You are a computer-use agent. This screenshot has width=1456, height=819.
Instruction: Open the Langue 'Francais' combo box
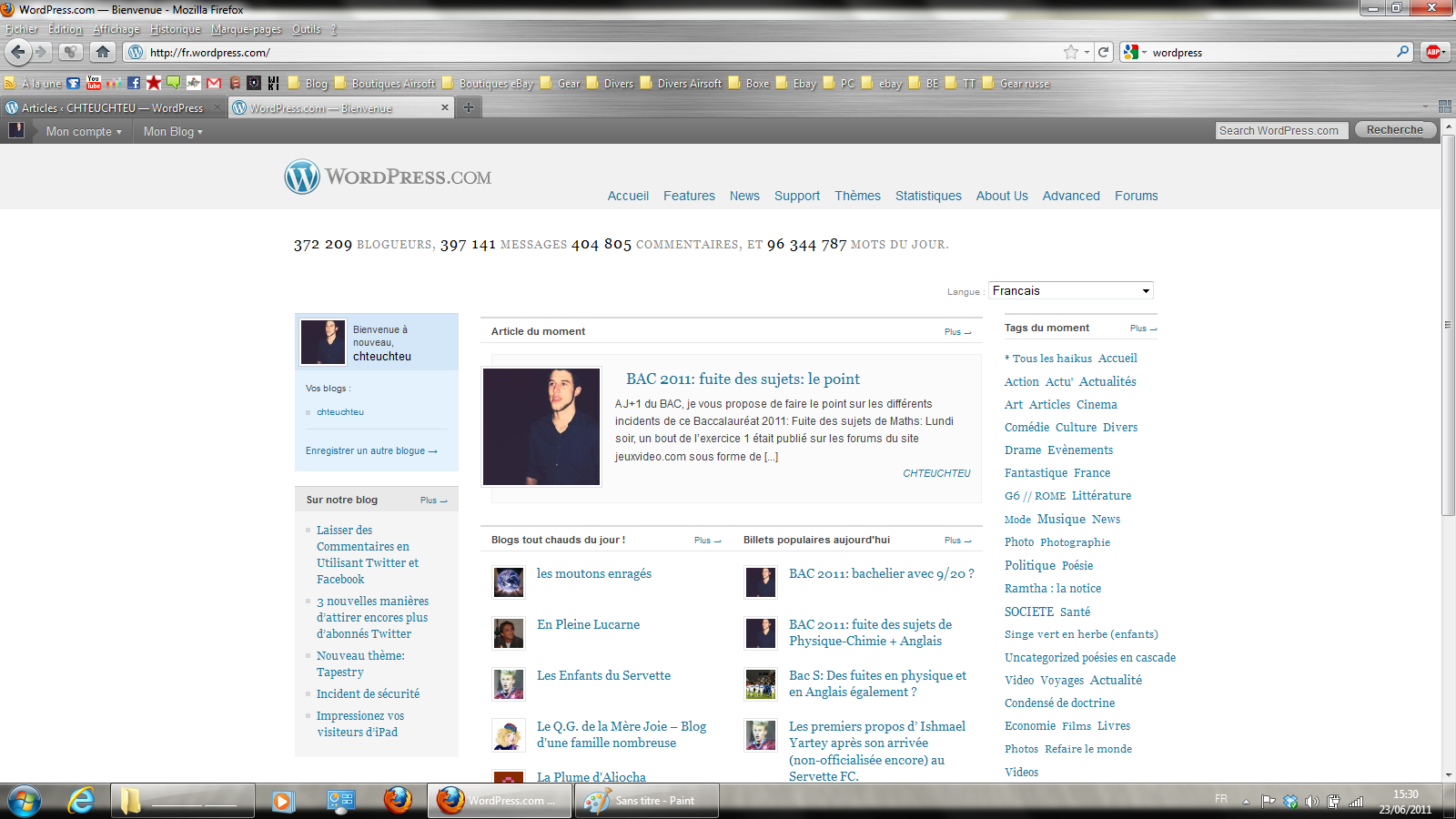coord(1071,290)
